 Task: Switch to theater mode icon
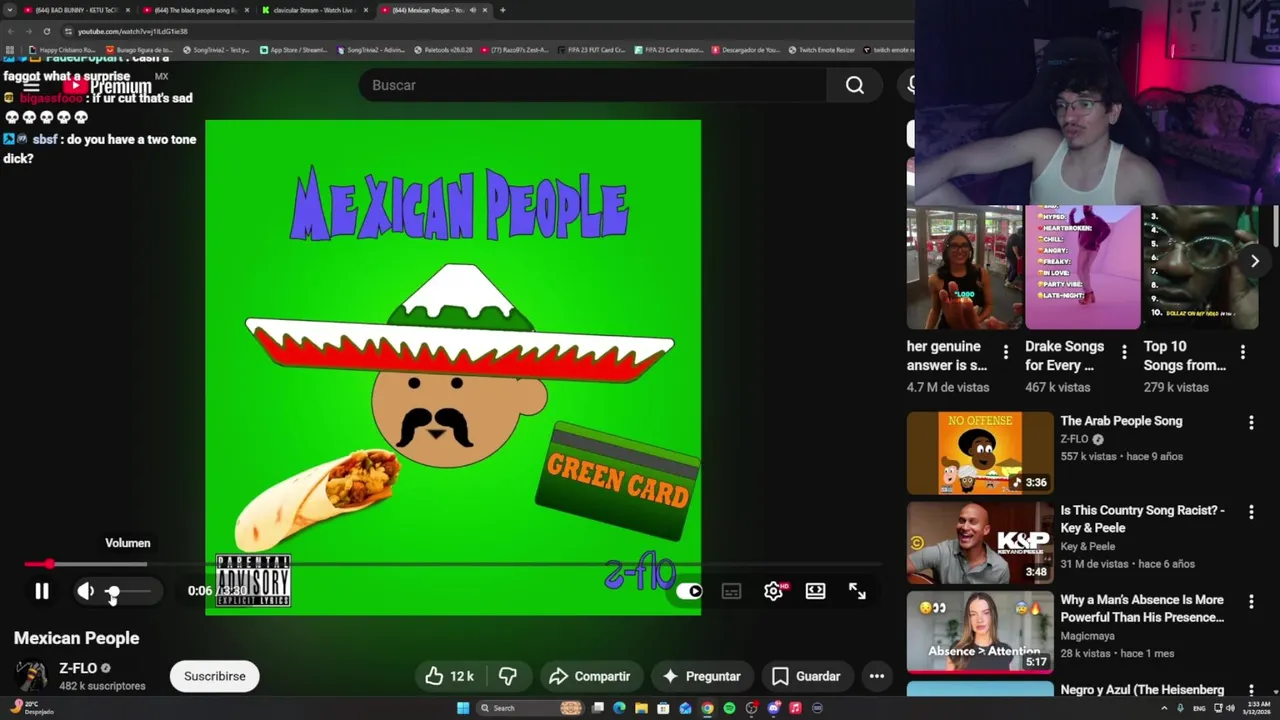(815, 591)
